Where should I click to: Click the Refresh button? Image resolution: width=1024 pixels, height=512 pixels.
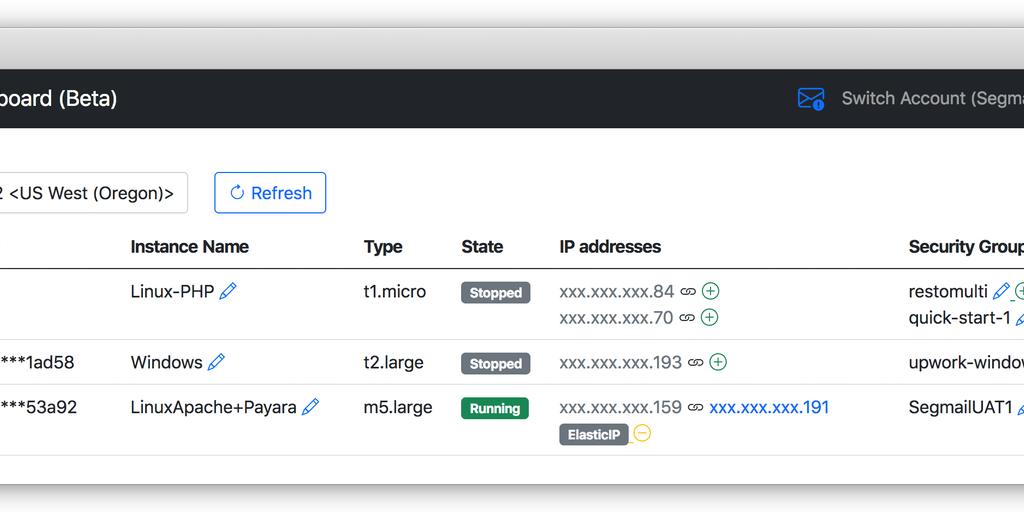pyautogui.click(x=270, y=193)
